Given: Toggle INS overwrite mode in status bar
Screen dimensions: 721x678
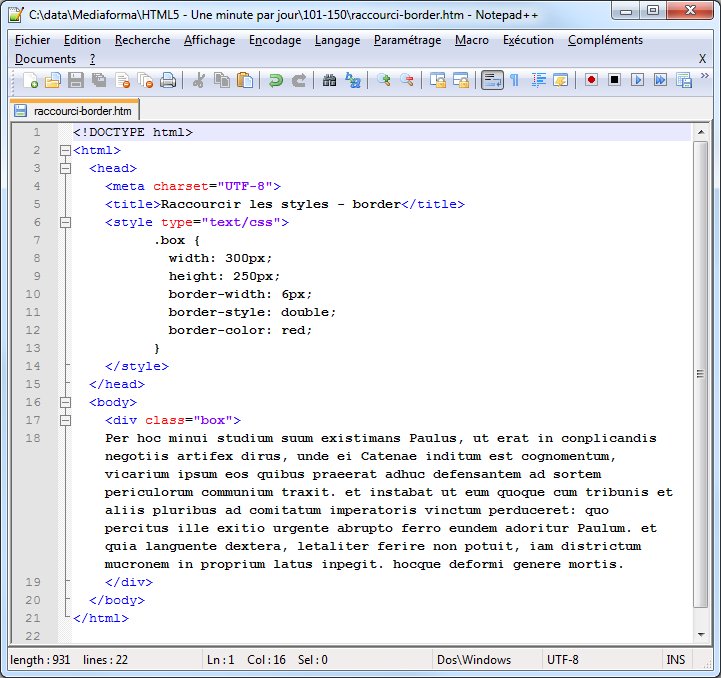Looking at the screenshot, I should (676, 660).
